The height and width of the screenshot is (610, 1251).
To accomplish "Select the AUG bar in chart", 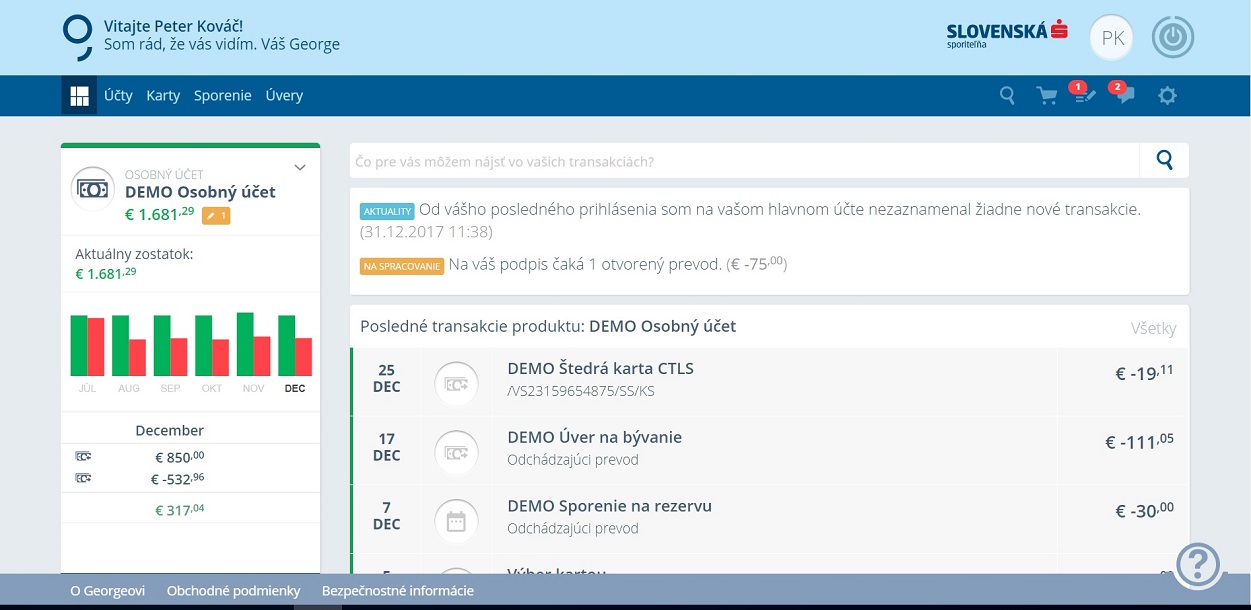I will 129,346.
